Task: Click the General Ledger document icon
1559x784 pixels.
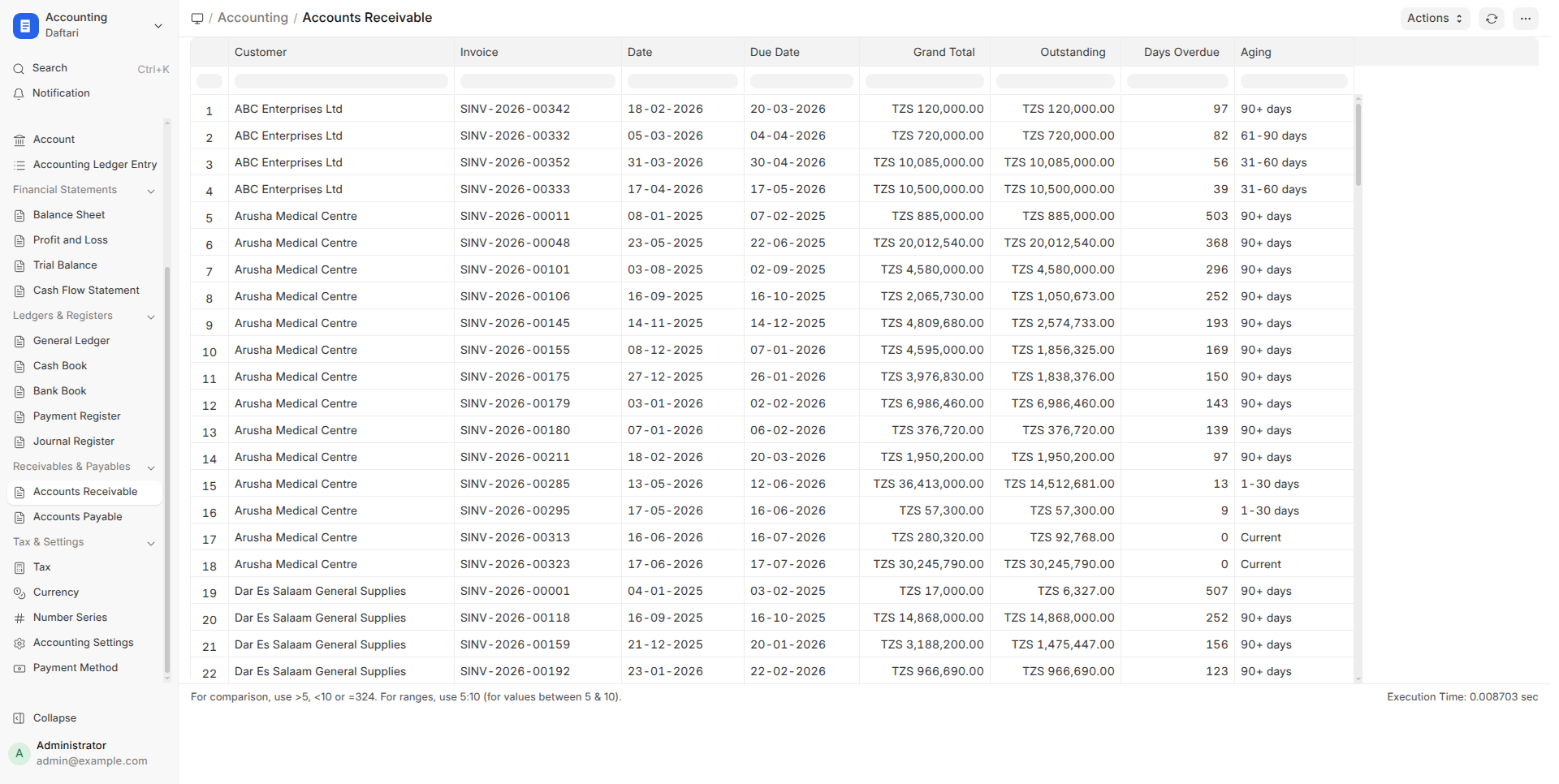Action: click(x=19, y=342)
